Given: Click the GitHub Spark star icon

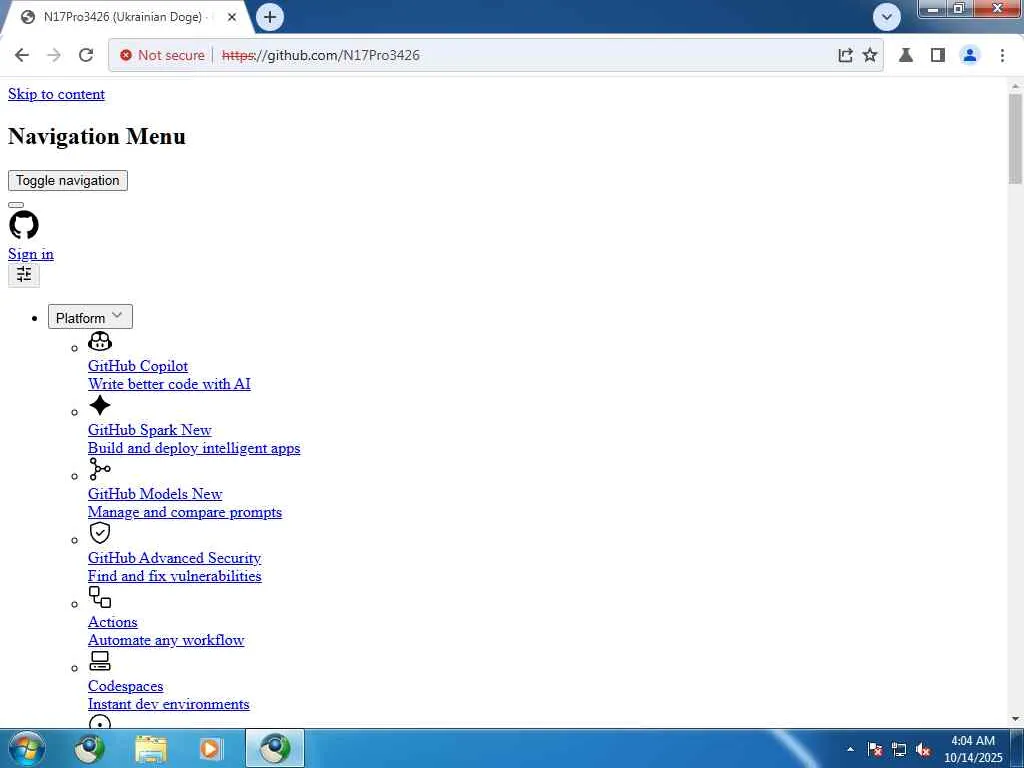Looking at the screenshot, I should (100, 405).
